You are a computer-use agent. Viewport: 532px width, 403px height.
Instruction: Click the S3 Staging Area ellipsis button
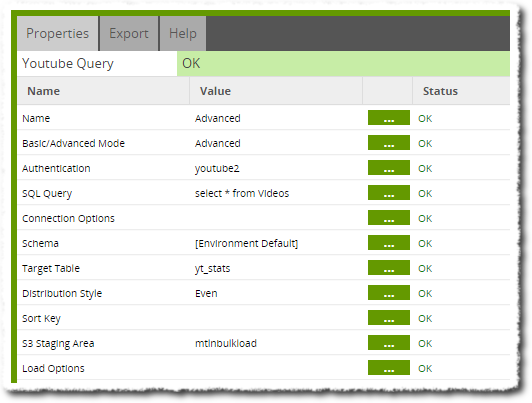click(388, 343)
